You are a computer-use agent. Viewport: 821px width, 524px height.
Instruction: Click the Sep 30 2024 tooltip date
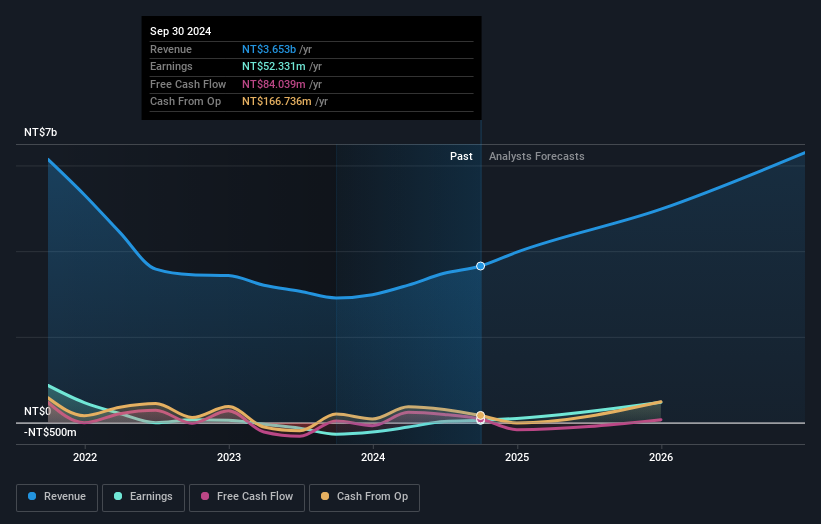click(x=181, y=31)
